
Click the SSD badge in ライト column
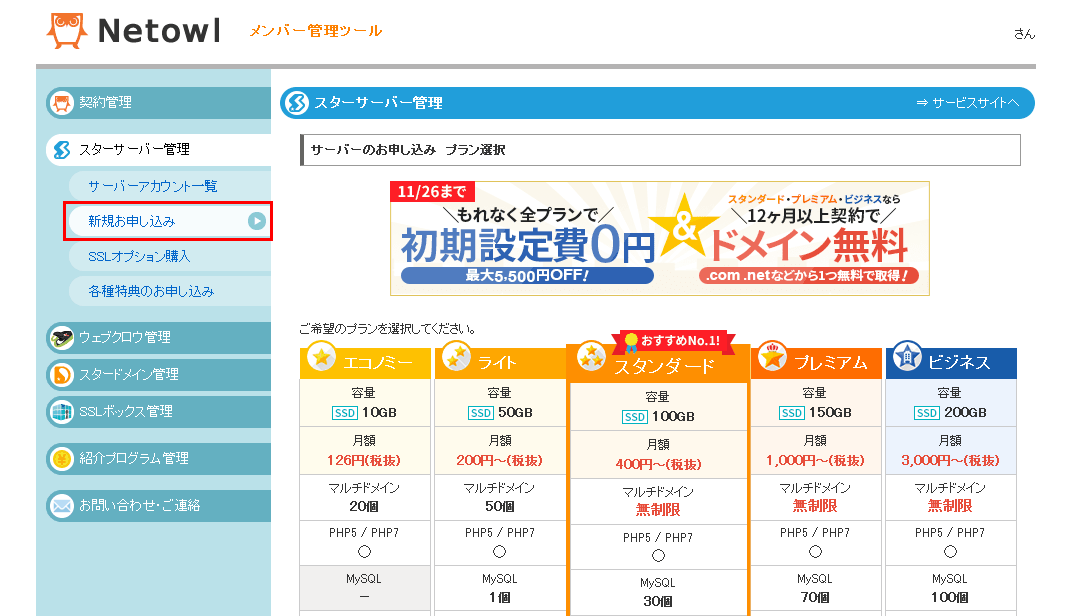480,413
